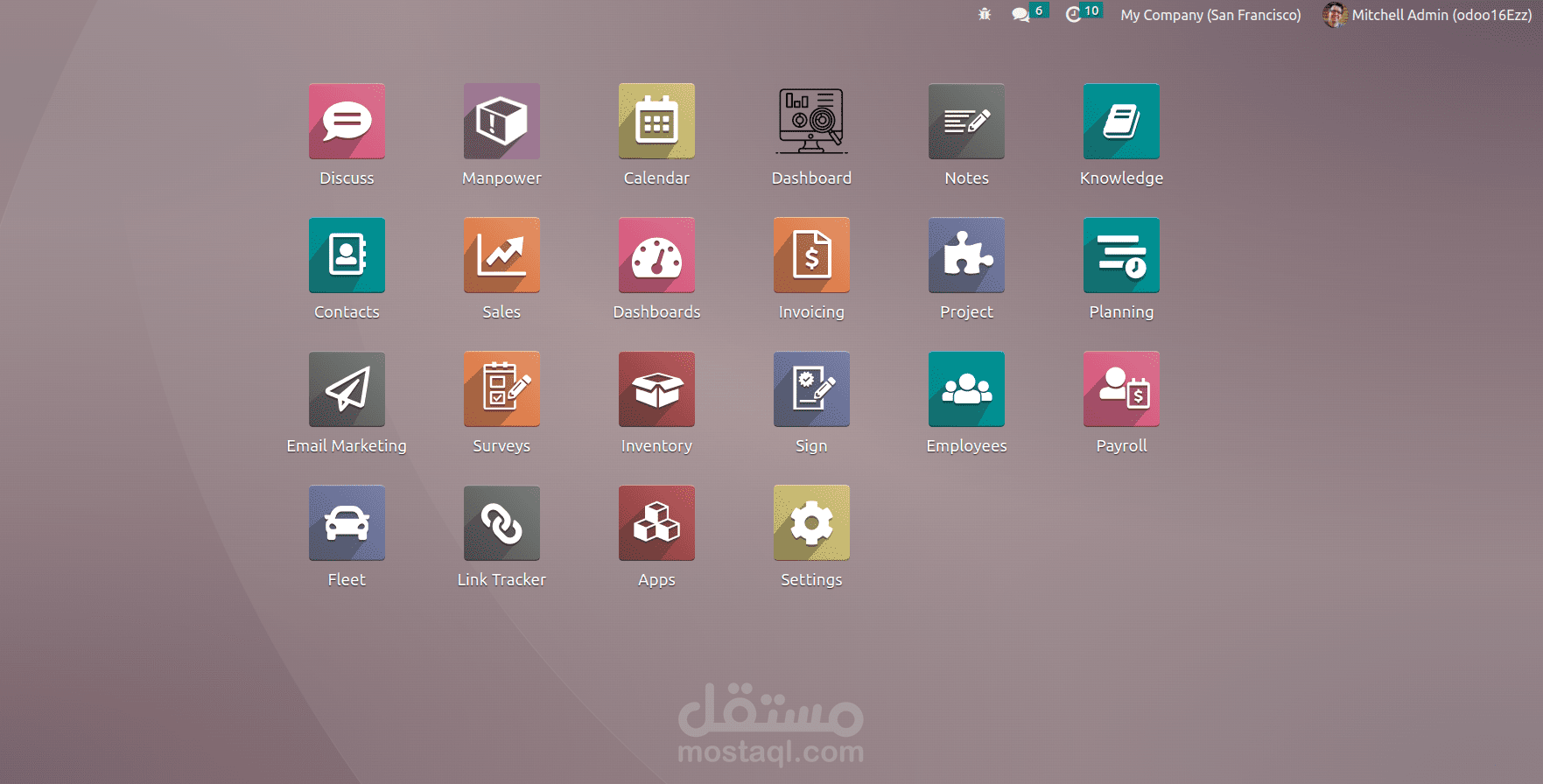Launch the Dashboards gauge app
This screenshot has width=1543, height=784.
[x=656, y=255]
